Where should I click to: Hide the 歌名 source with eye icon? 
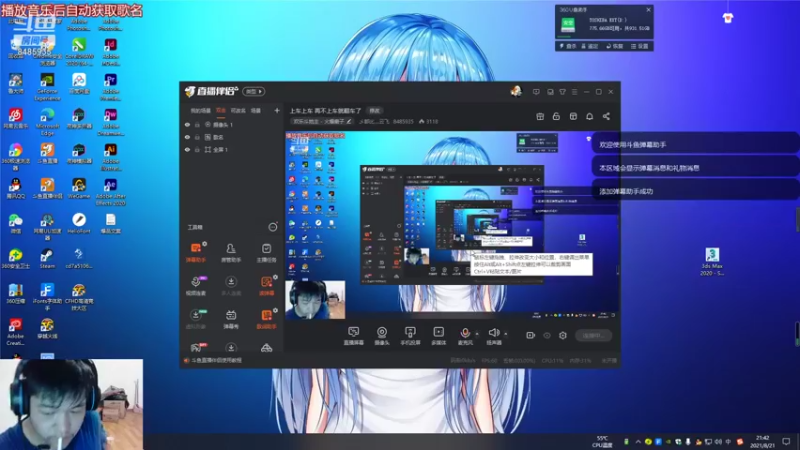tap(187, 137)
